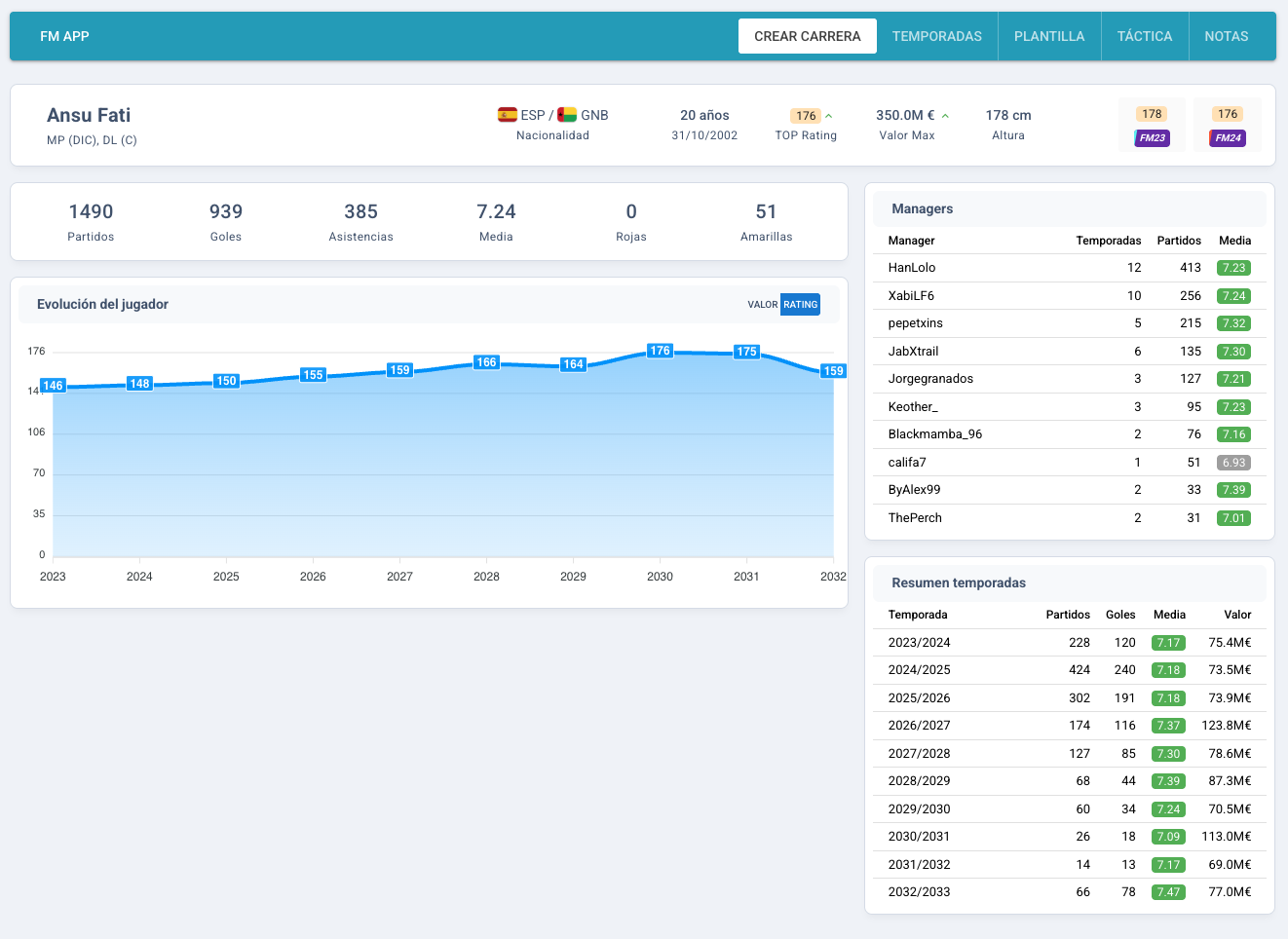Viewport: 1288px width, 939px height.
Task: Click the grey 6.93 rating badge for califa7
Action: [x=1233, y=463]
